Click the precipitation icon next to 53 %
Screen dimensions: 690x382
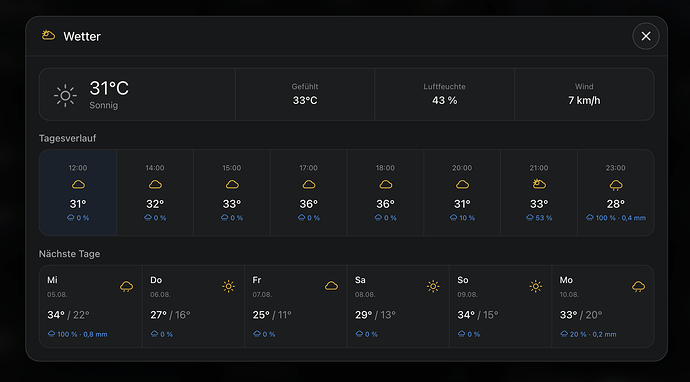[x=530, y=217]
